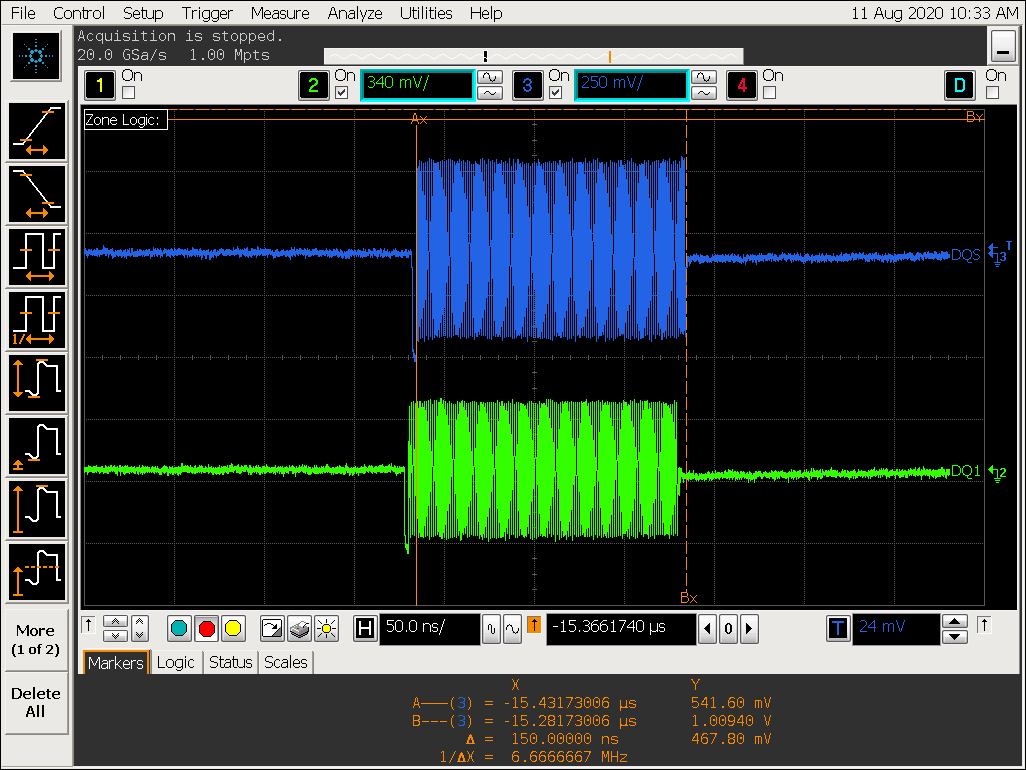Open channel 4 setup button

point(741,85)
